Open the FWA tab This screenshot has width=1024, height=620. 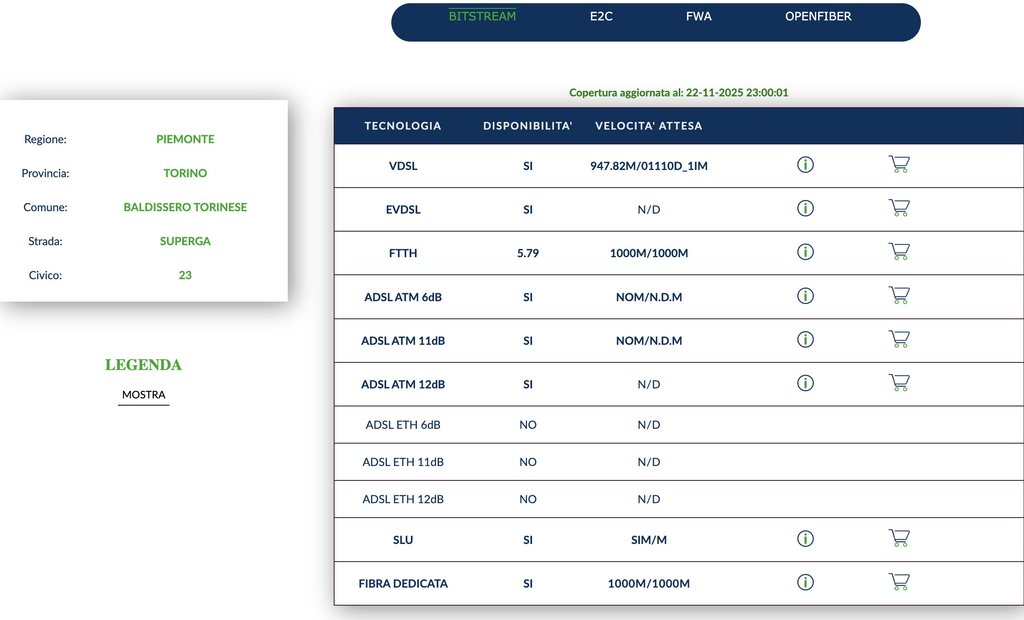[x=699, y=16]
